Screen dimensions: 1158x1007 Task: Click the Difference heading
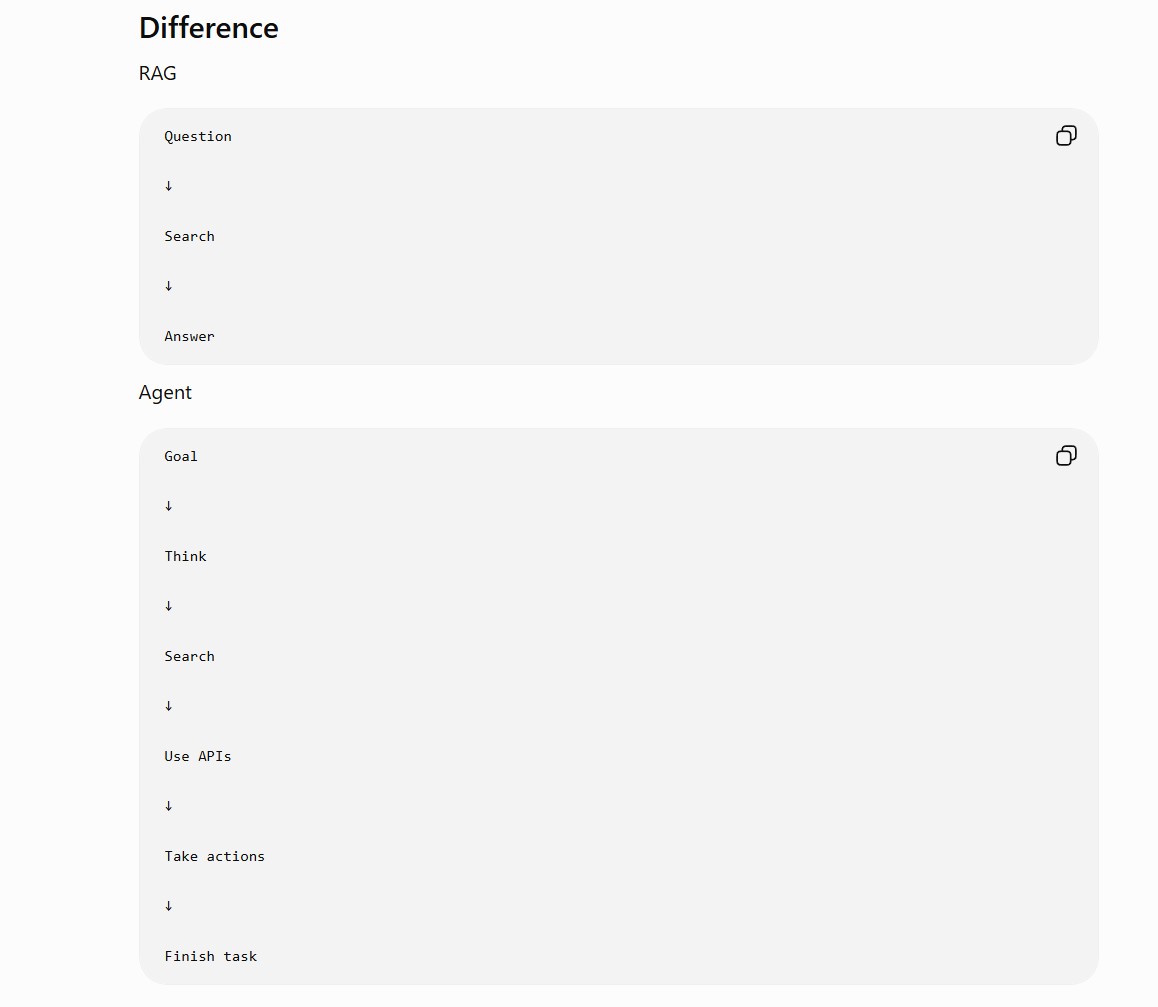pyautogui.click(x=208, y=28)
